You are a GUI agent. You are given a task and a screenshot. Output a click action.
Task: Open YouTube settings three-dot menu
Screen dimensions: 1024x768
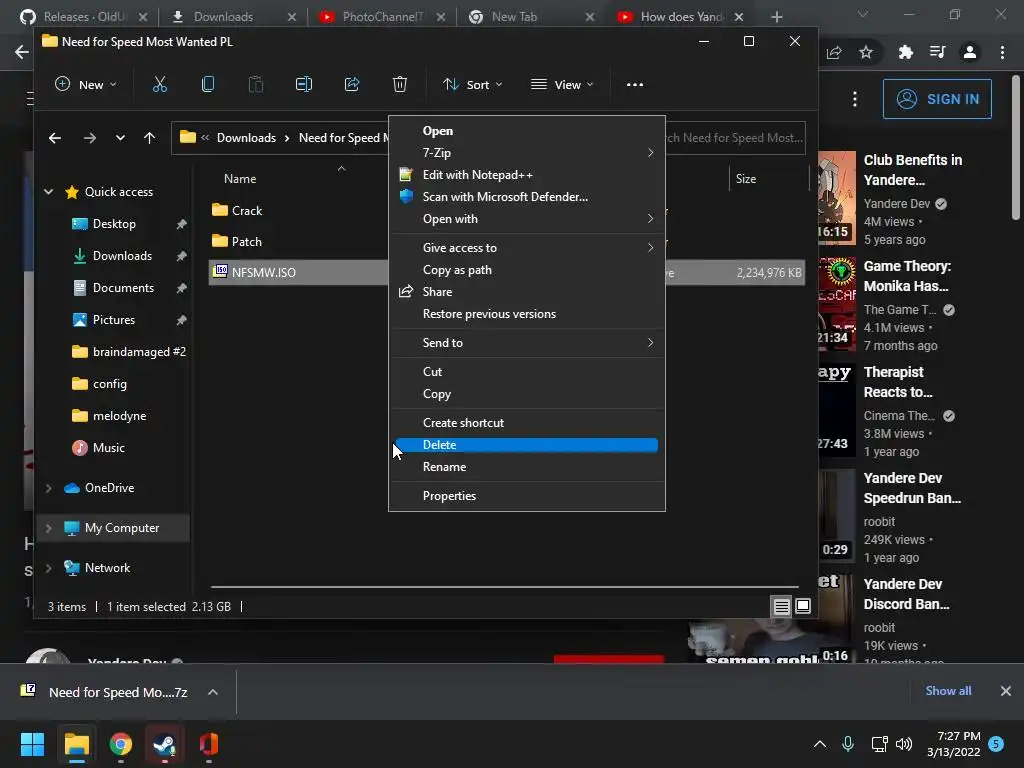tap(855, 99)
